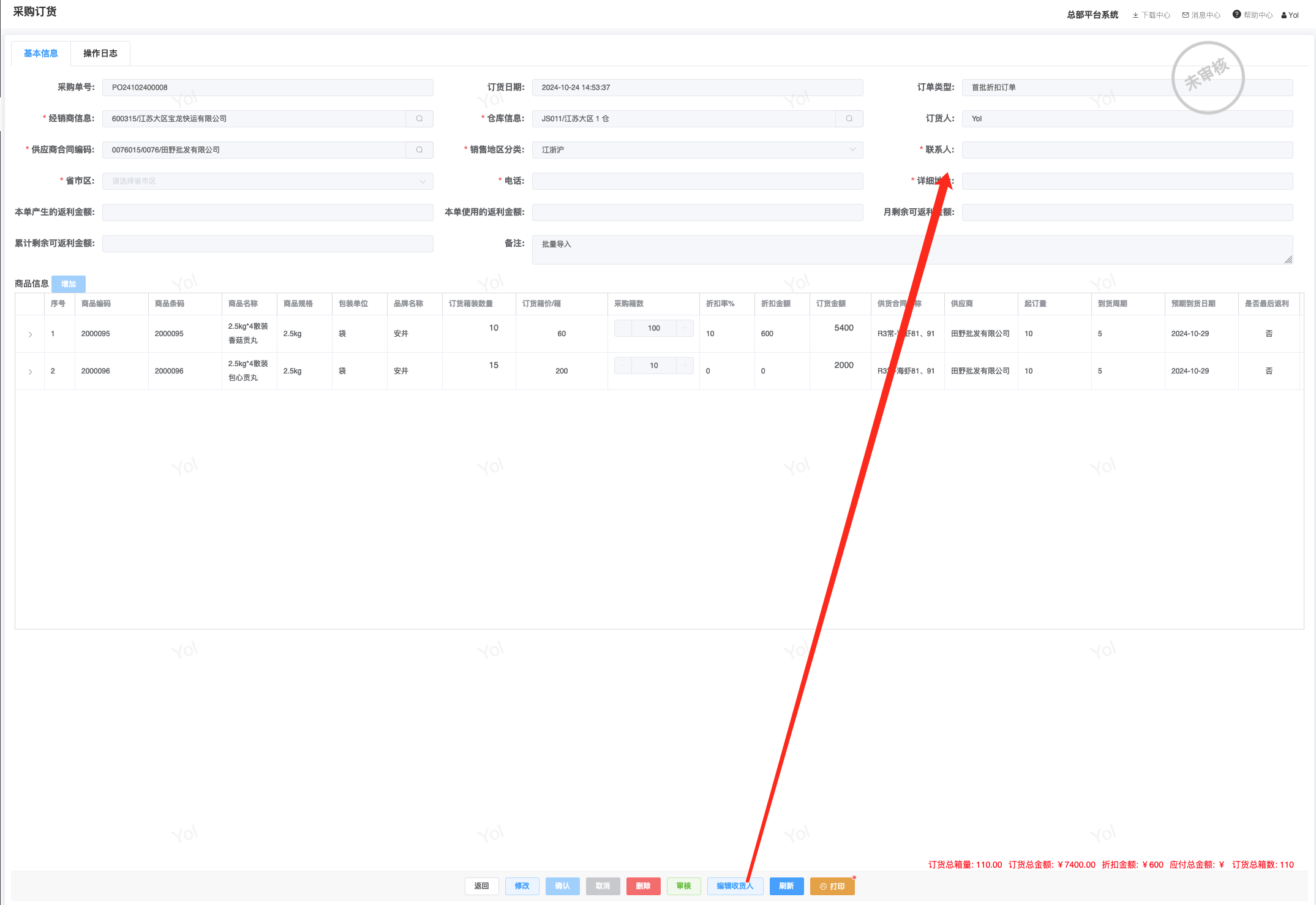Open 消息中心 envelope icon
Viewport: 1316px width, 905px height.
pyautogui.click(x=1186, y=15)
